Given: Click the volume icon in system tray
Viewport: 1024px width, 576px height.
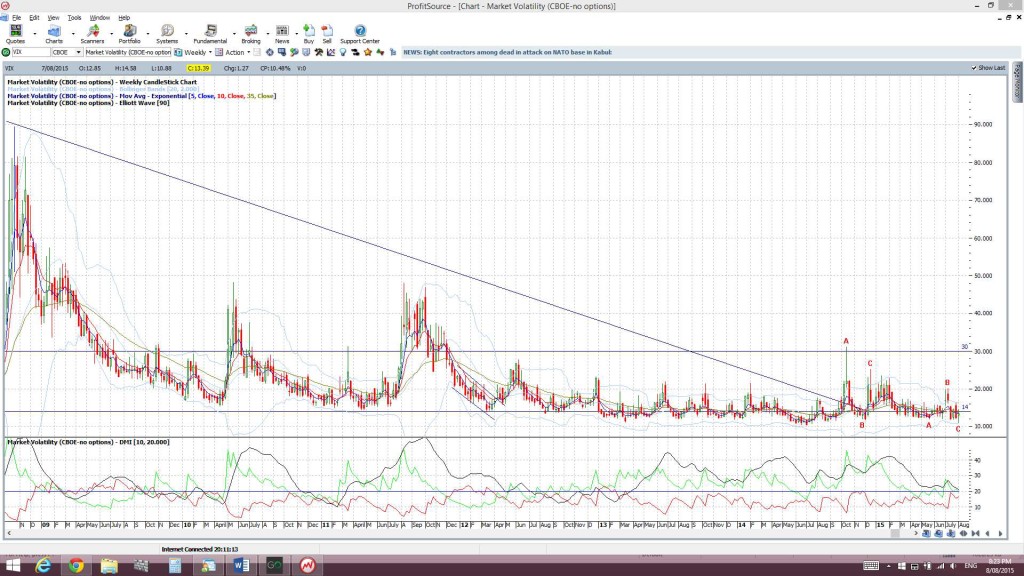Looking at the screenshot, I should click(x=953, y=566).
